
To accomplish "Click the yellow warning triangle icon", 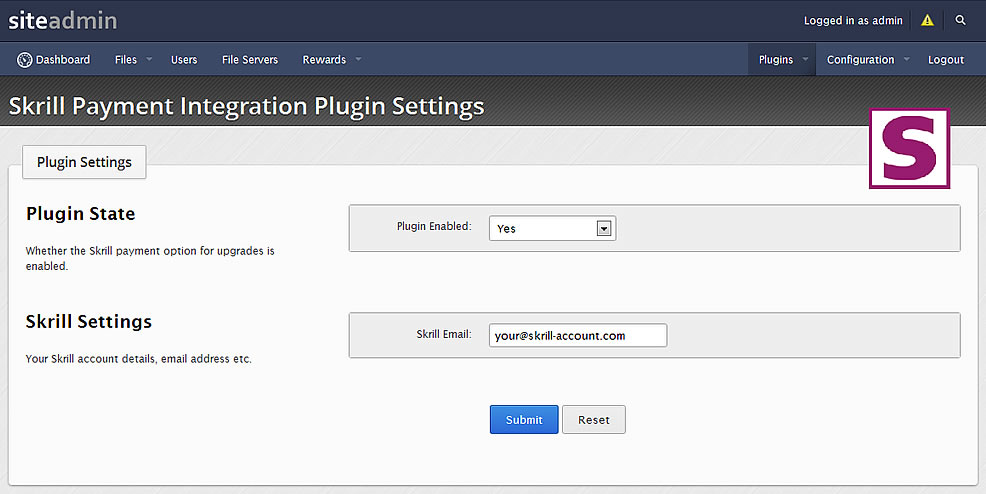I will point(927,20).
